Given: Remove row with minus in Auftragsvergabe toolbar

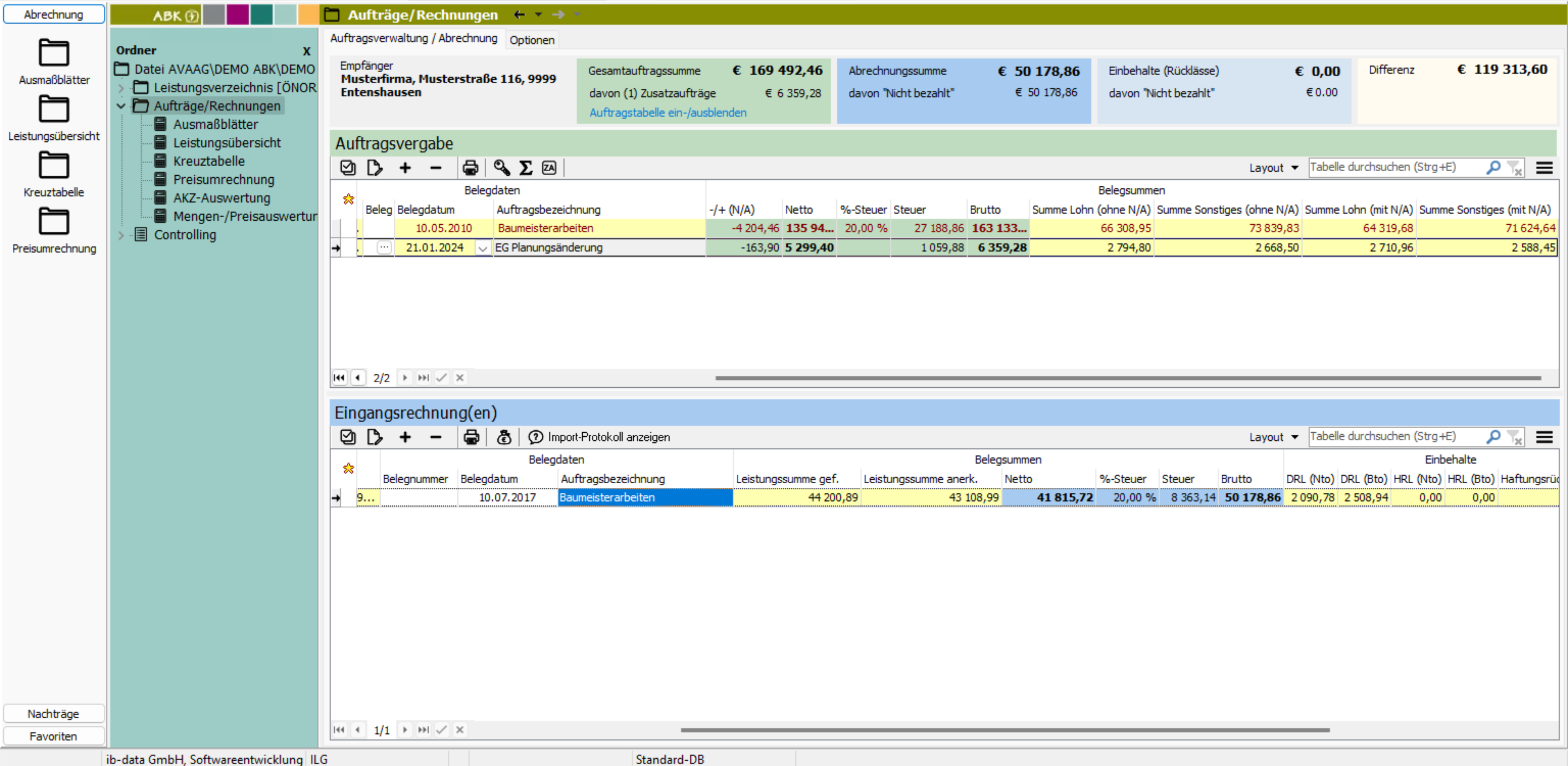Looking at the screenshot, I should coord(435,167).
